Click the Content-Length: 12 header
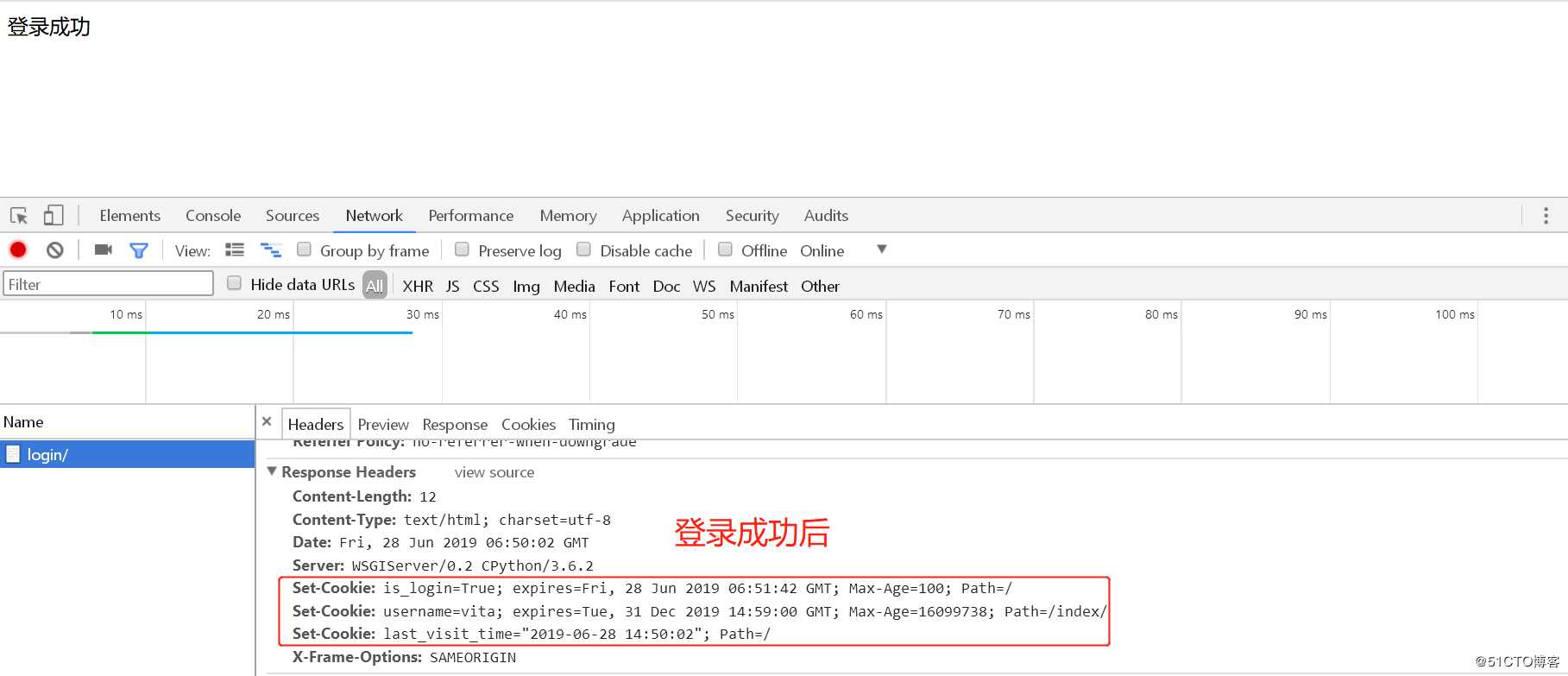The width and height of the screenshot is (1568, 676). [x=364, y=496]
